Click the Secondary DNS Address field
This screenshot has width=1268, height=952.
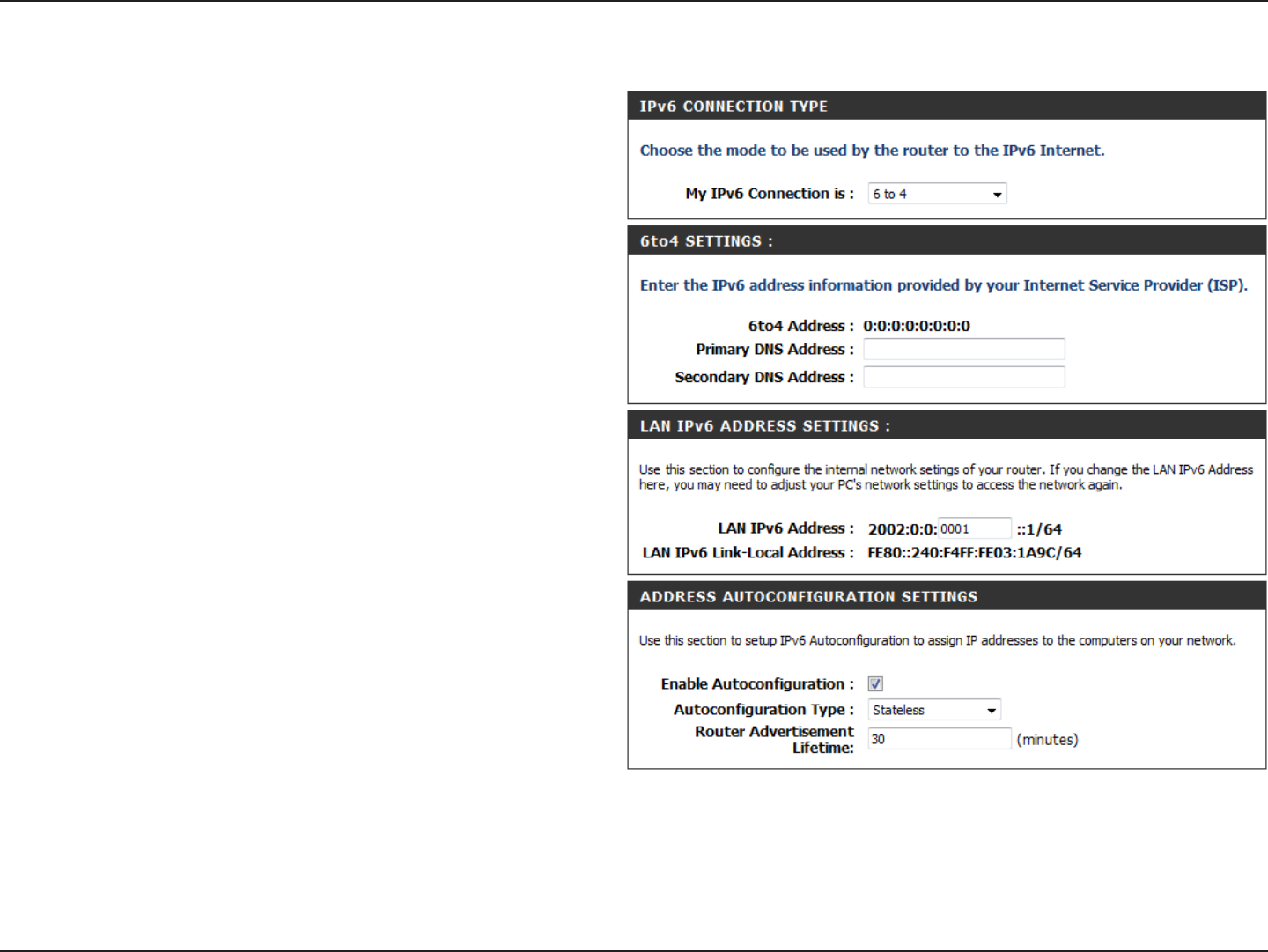click(964, 377)
